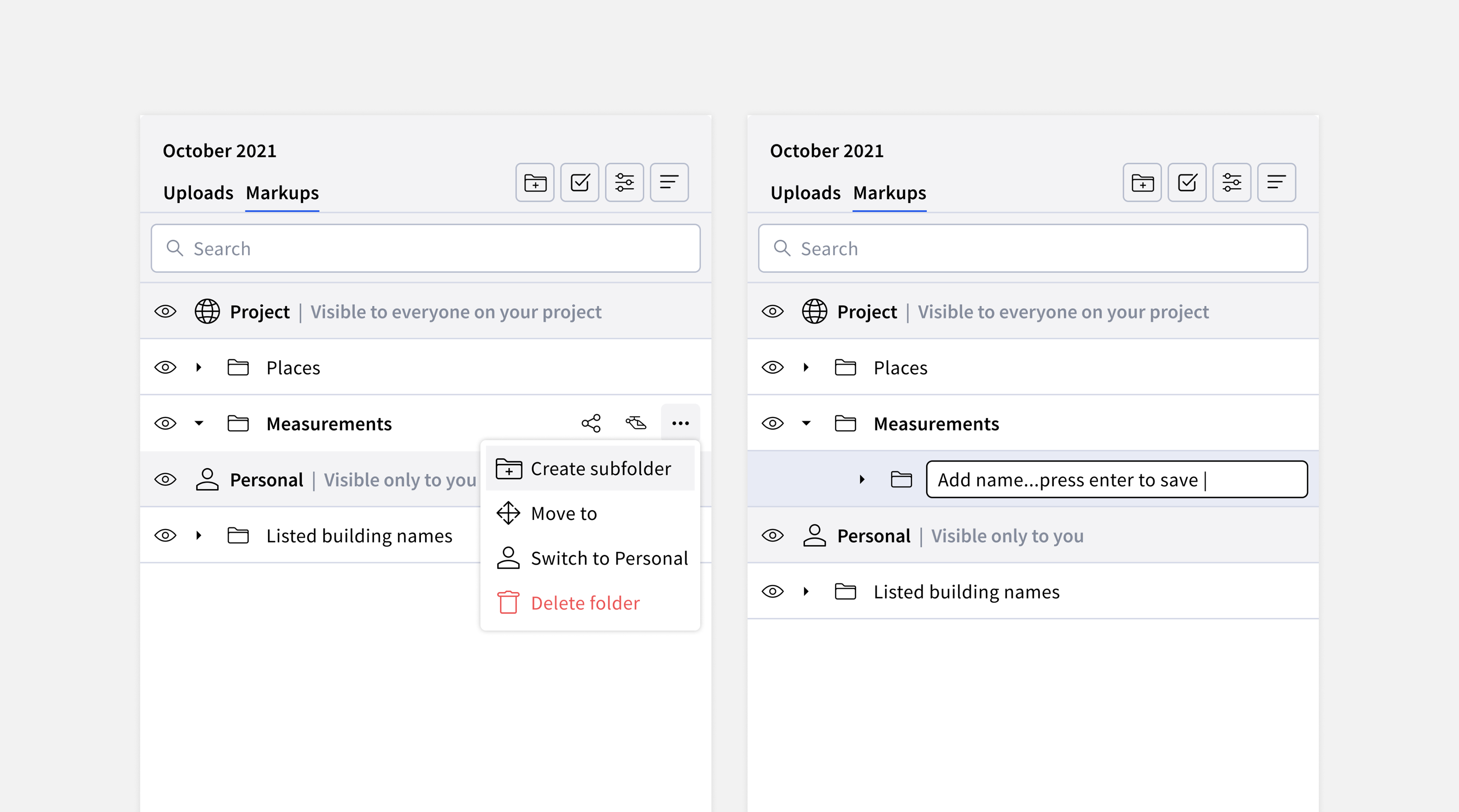This screenshot has width=1459, height=812.
Task: Click new folder icon in right panel toolbar
Action: [1142, 182]
